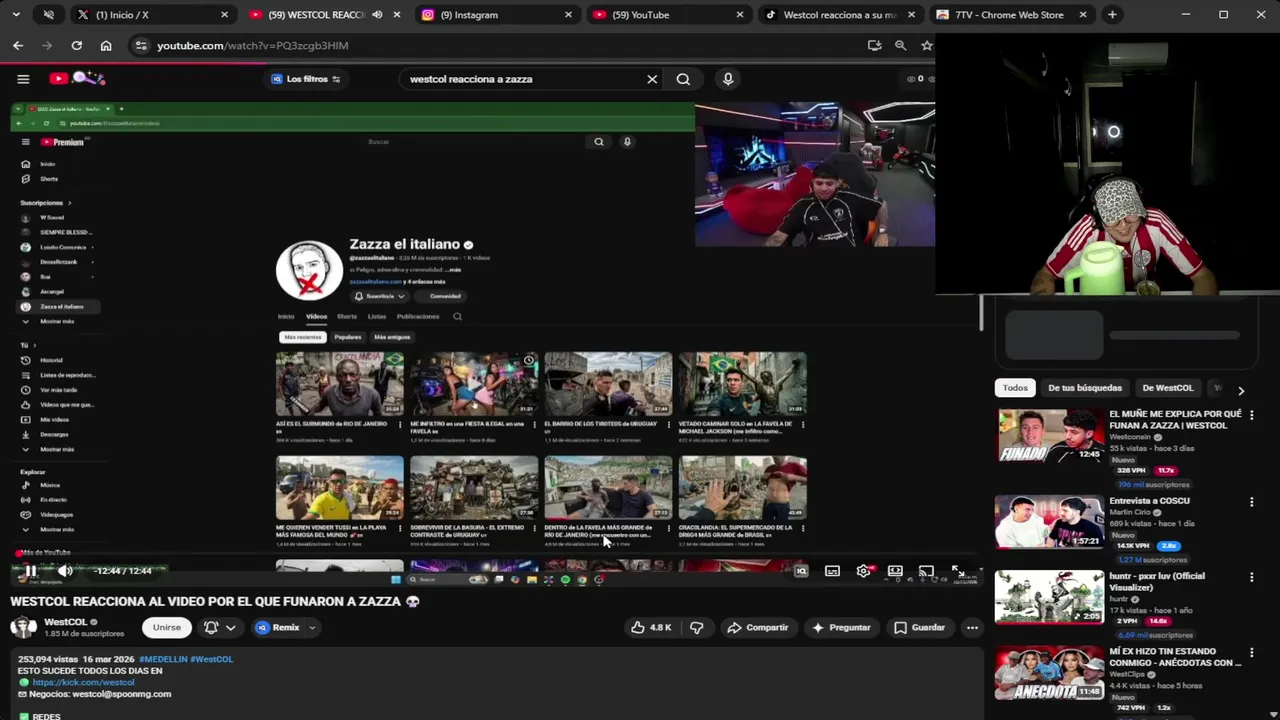This screenshot has width=1280, height=720.
Task: Expand the notification options chevron beside the bell
Action: pyautogui.click(x=231, y=628)
